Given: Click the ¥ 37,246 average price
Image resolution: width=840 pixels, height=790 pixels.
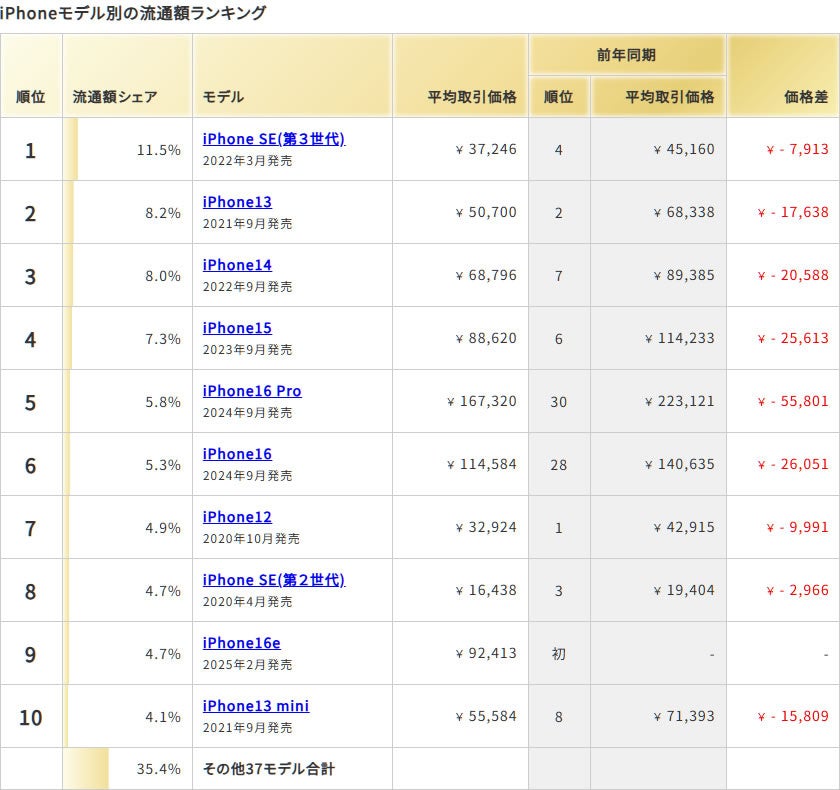Looking at the screenshot, I should click(x=486, y=149).
